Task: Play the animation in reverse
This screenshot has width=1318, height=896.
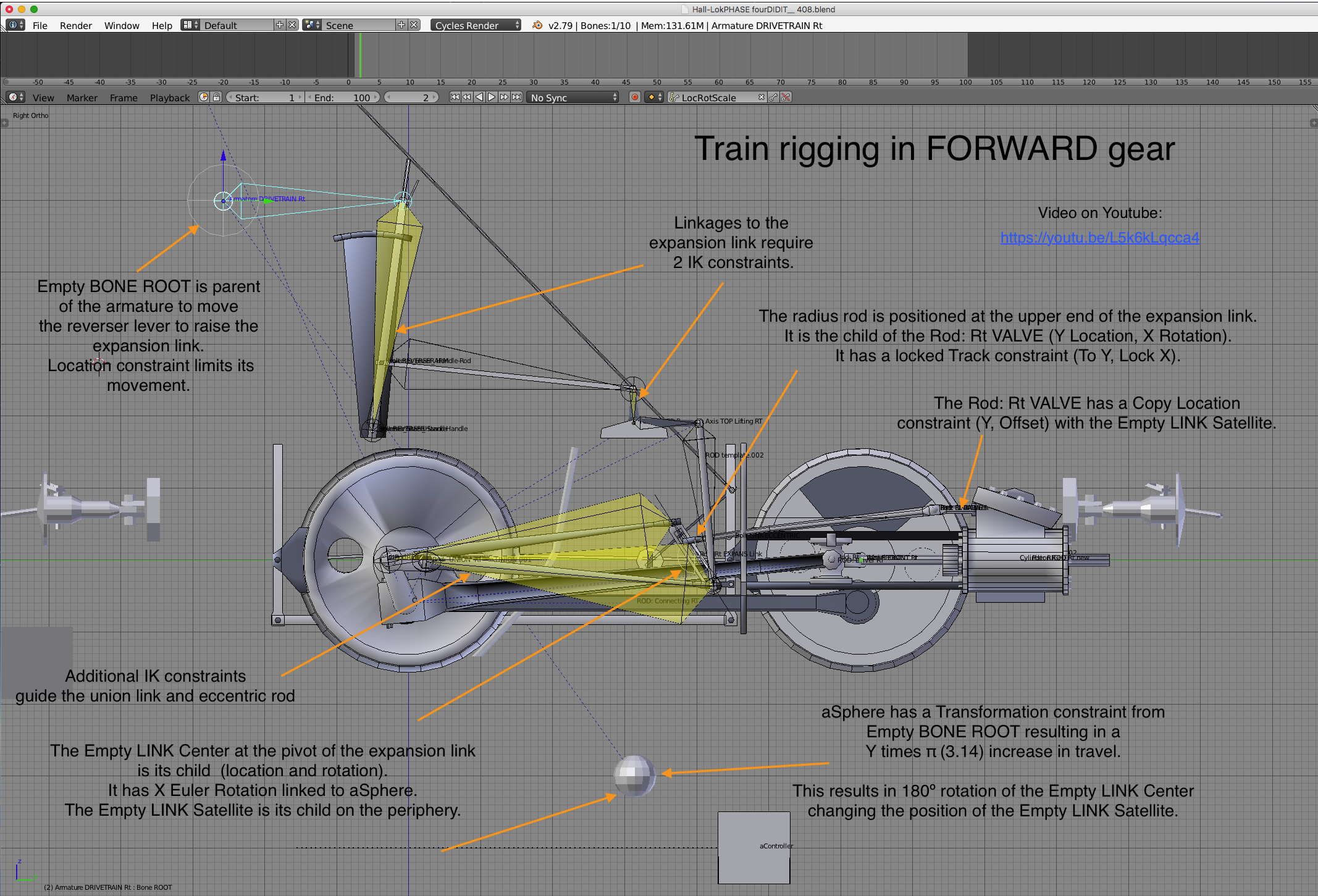Action: click(479, 97)
